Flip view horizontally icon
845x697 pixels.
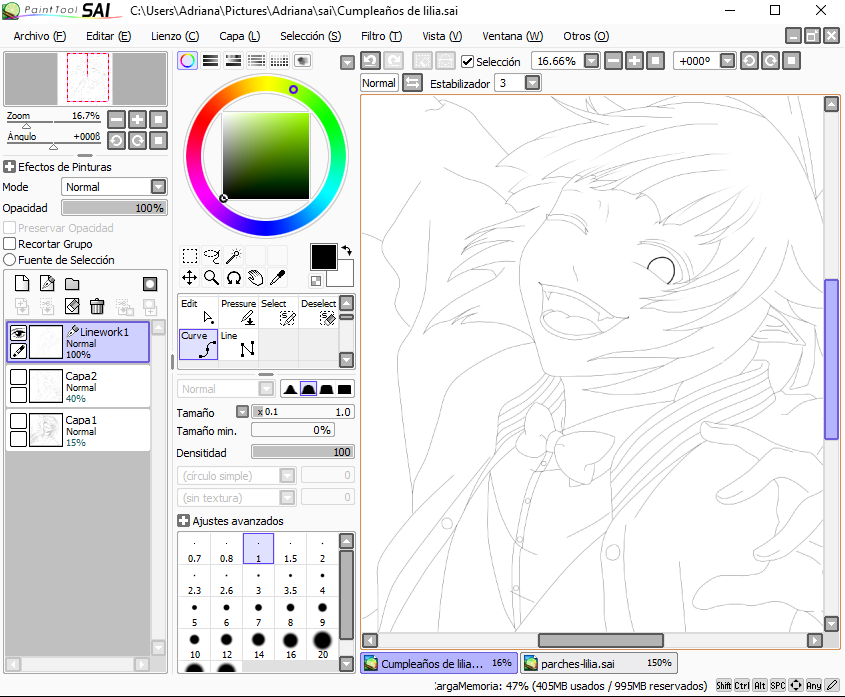[x=412, y=83]
